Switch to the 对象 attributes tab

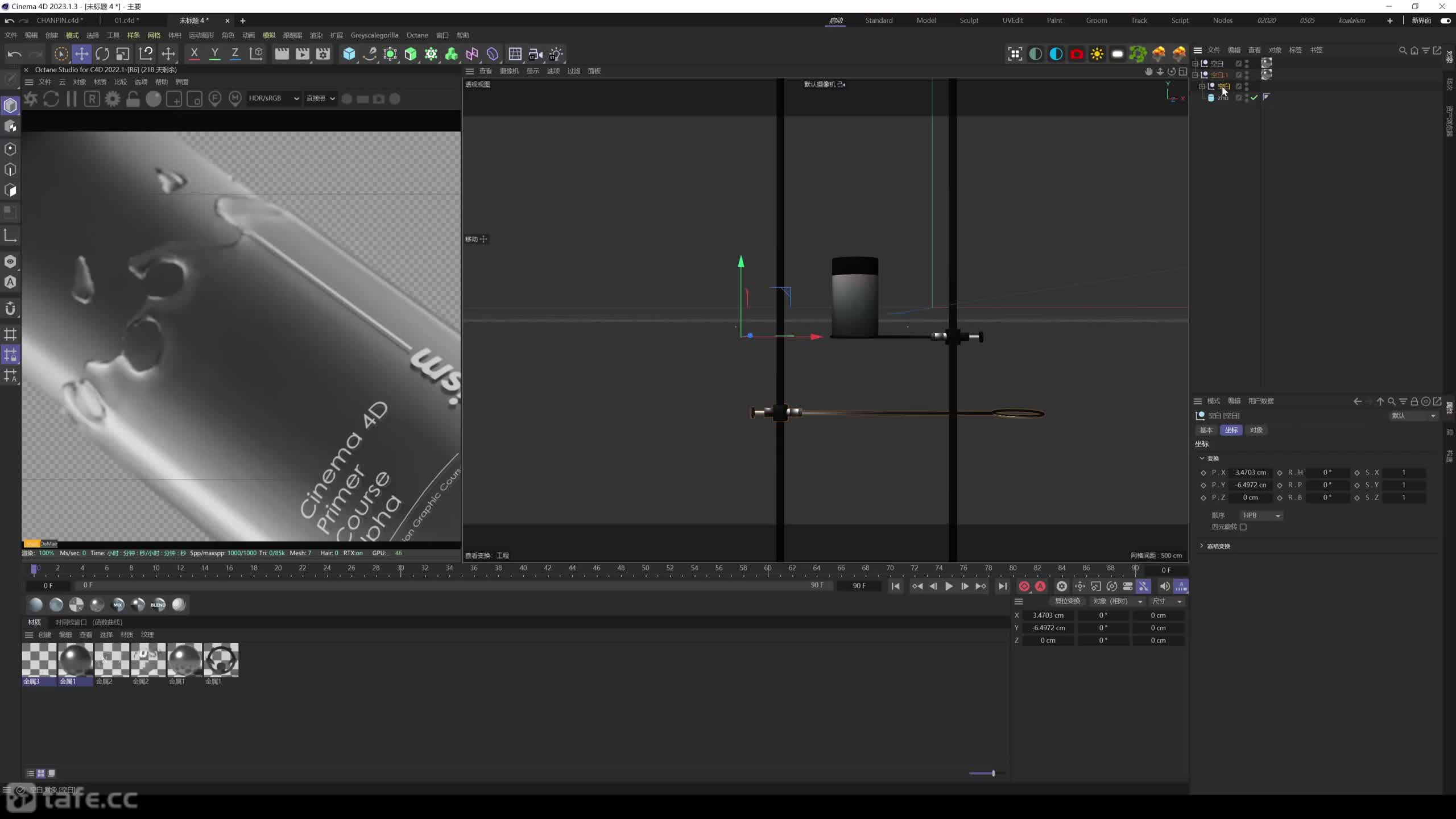pyautogui.click(x=1256, y=430)
